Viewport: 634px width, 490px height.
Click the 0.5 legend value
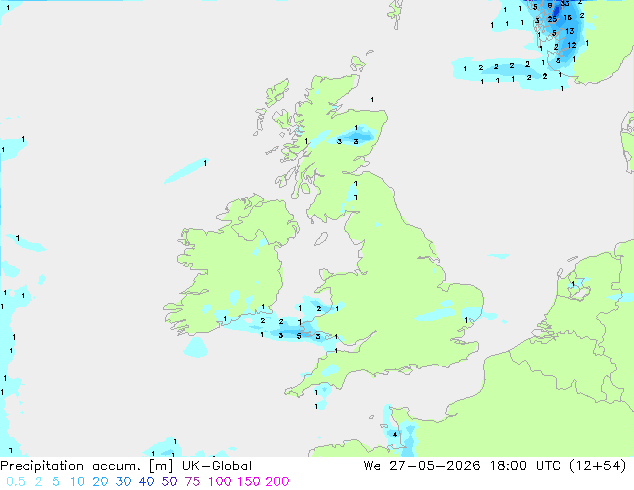point(16,482)
